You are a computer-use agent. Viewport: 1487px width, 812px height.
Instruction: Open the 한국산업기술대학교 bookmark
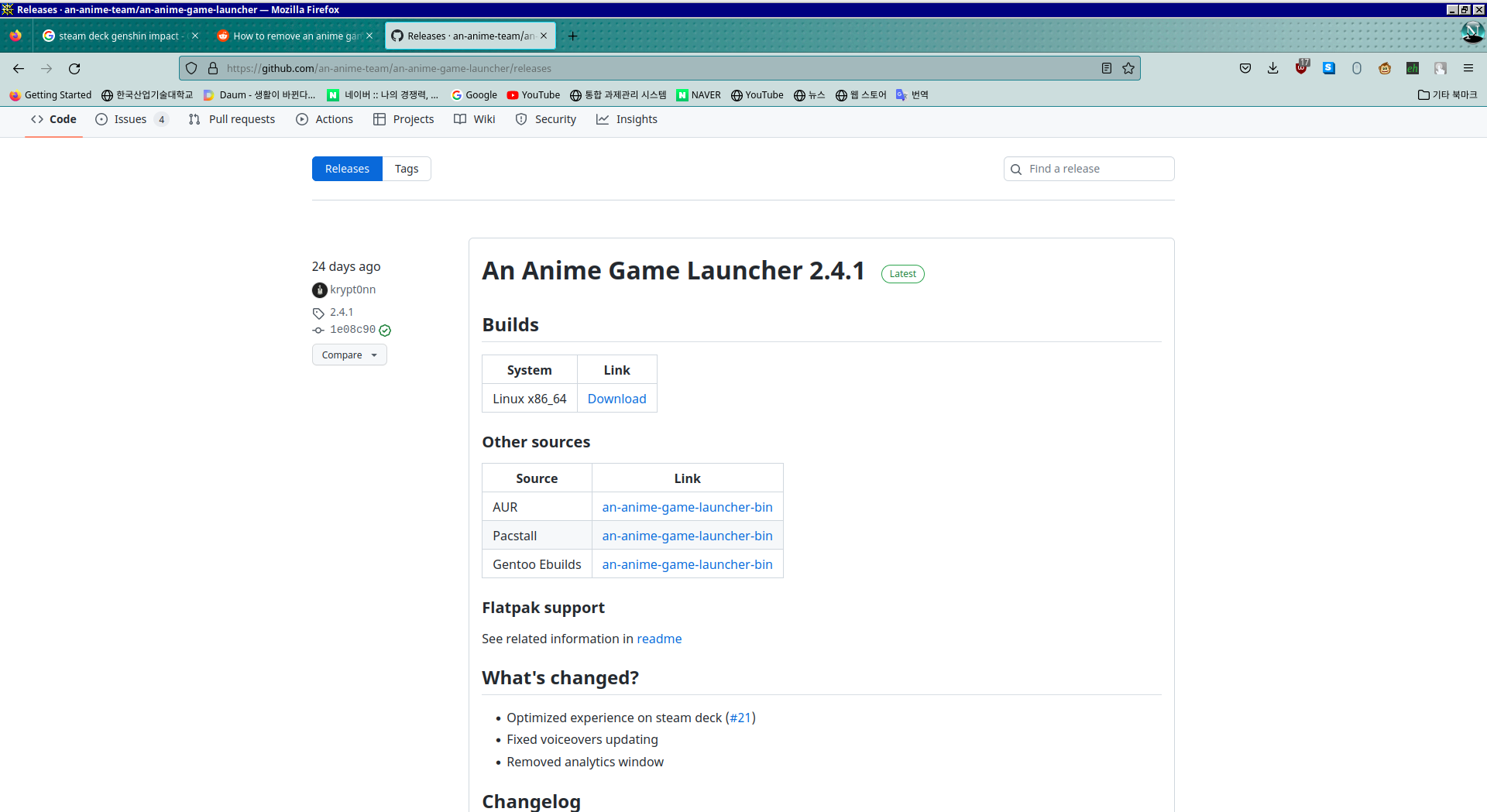[147, 95]
